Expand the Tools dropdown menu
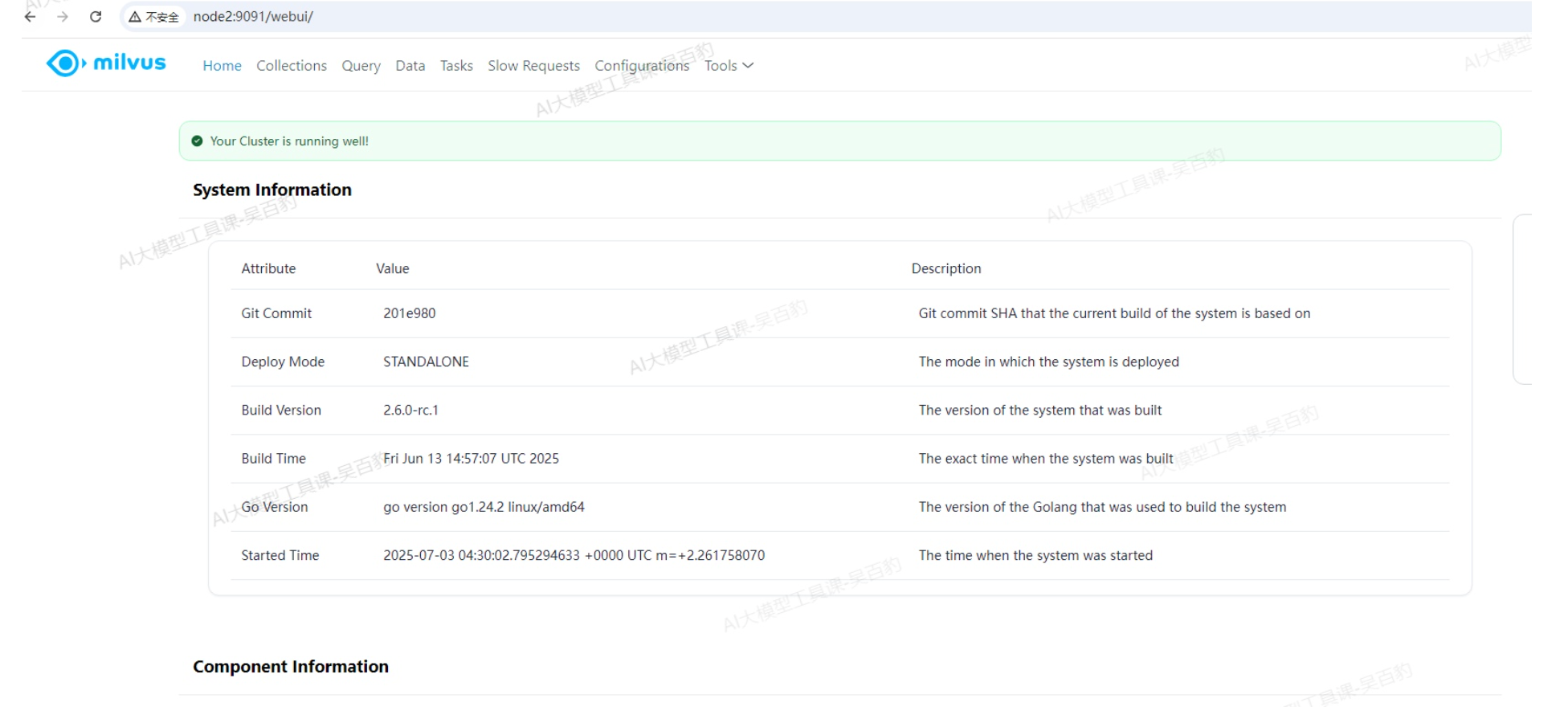 click(729, 66)
